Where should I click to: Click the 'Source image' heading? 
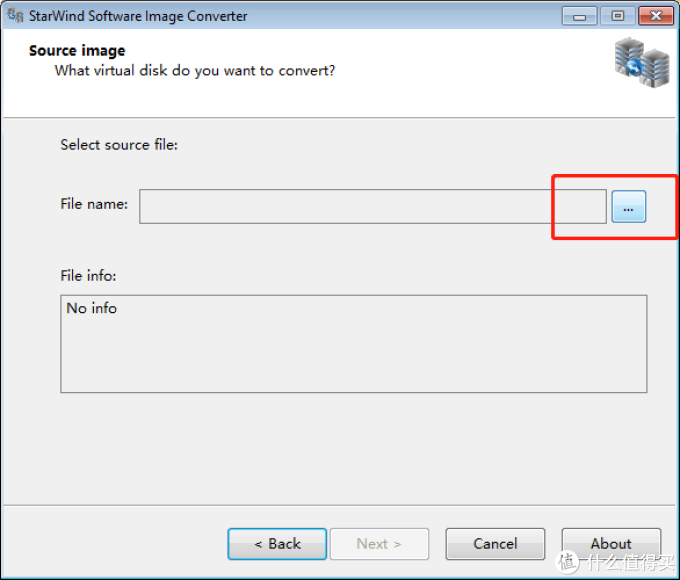[x=77, y=51]
